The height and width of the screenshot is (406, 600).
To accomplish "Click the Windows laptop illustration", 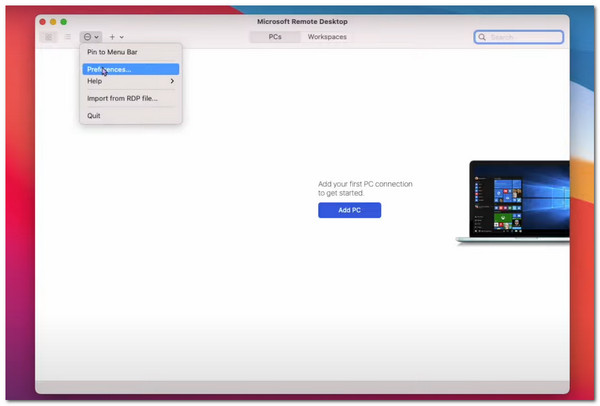I will pos(513,202).
